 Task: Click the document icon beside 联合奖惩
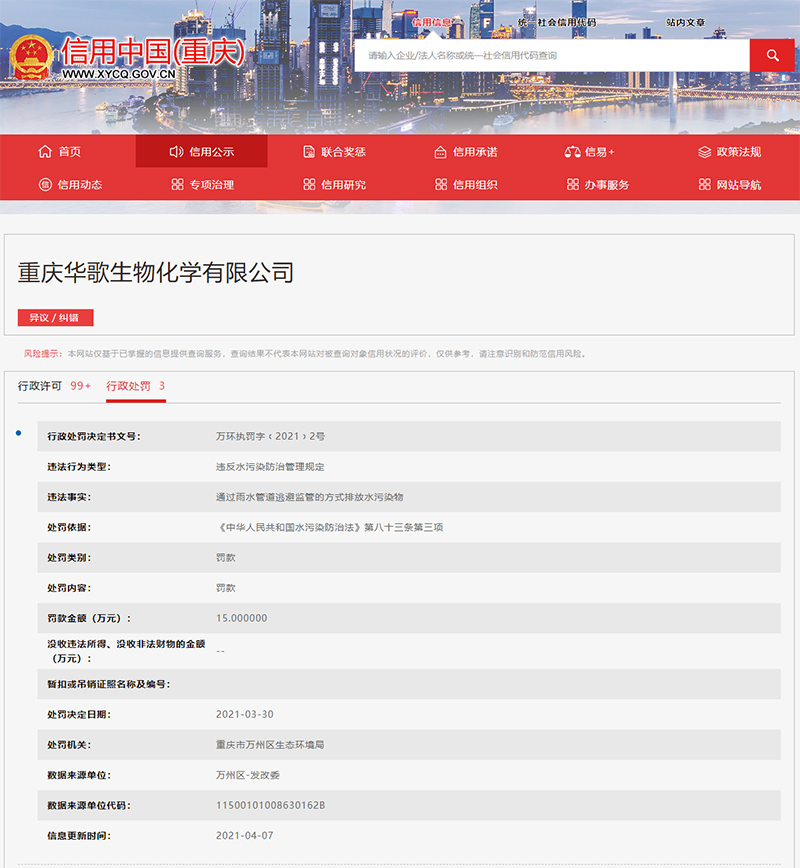(x=309, y=152)
